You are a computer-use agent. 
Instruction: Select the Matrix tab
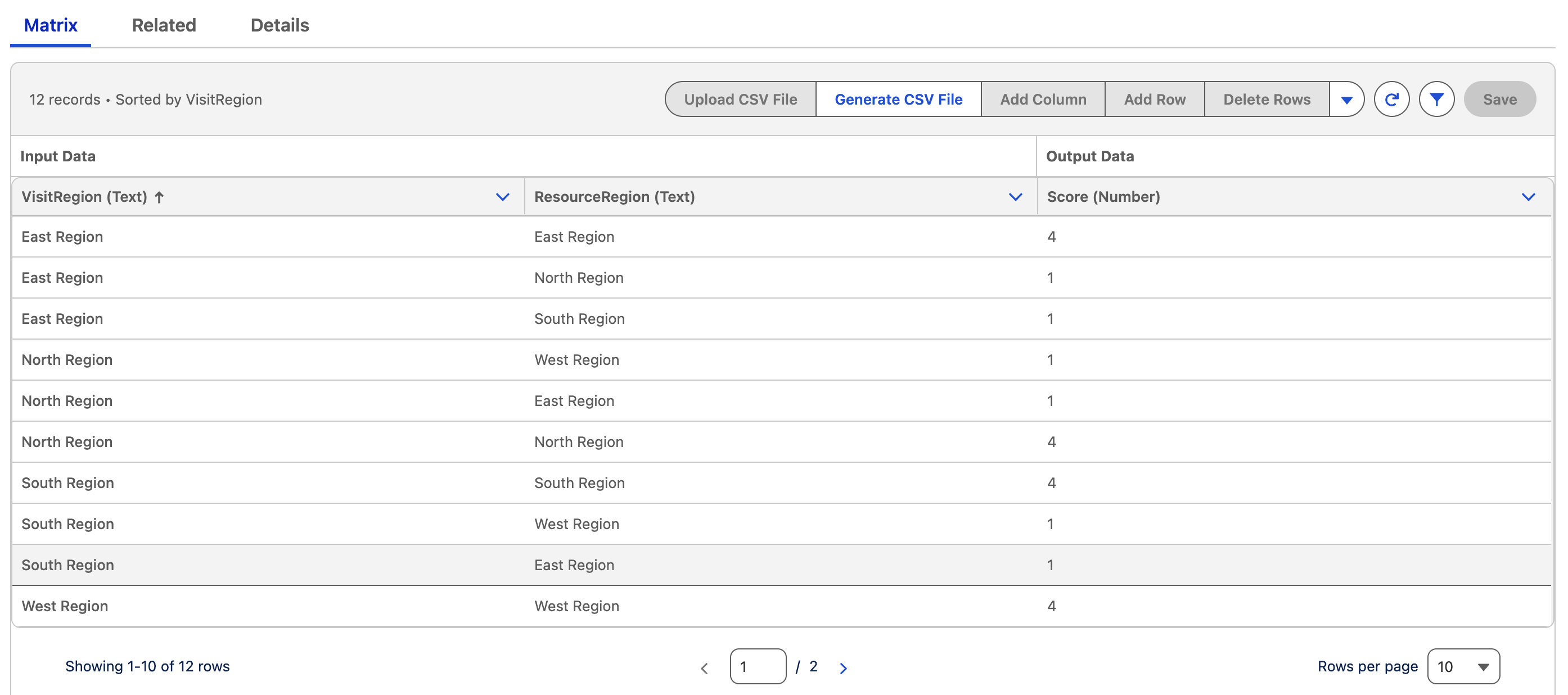point(51,25)
